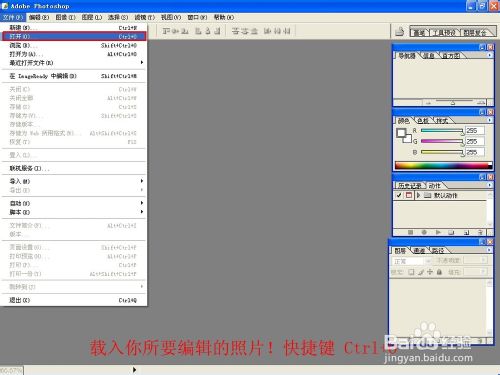500x375 pixels.
Task: Click the align bottom edges icon
Action: pyautogui.click(x=185, y=31)
